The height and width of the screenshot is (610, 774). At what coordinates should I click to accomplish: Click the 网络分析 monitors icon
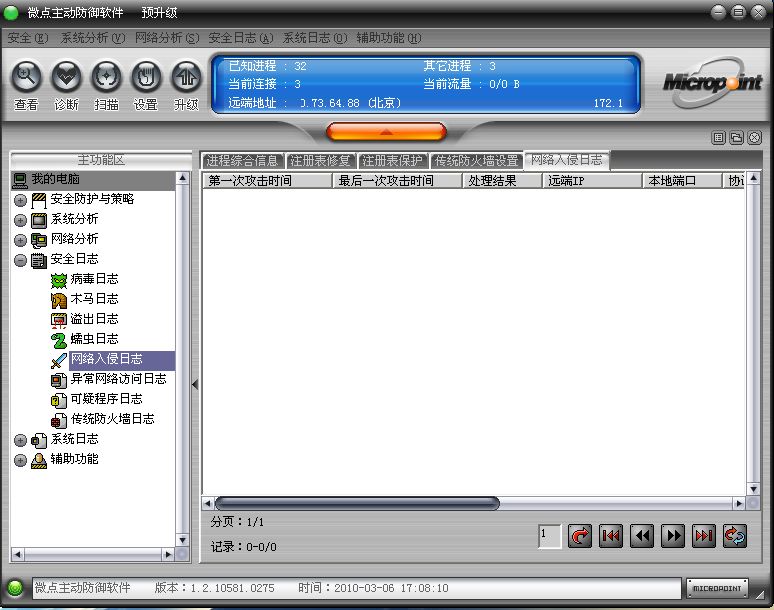click(x=39, y=240)
